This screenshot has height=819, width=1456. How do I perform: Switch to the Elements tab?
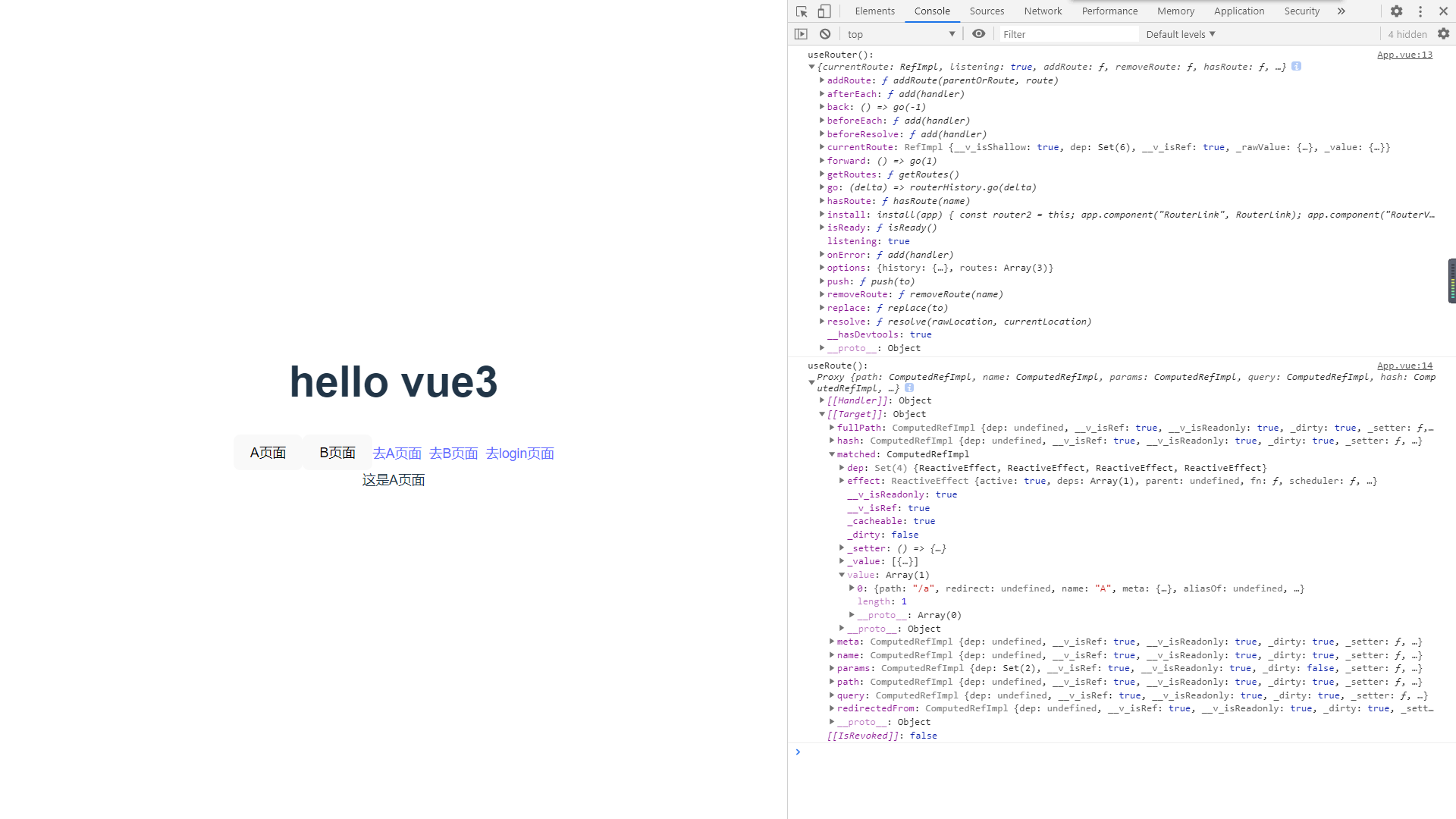click(x=874, y=11)
